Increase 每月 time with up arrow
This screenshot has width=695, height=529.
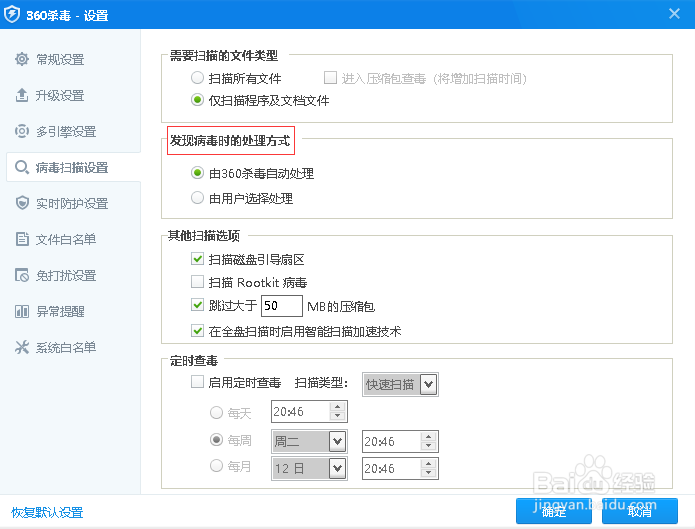428,464
